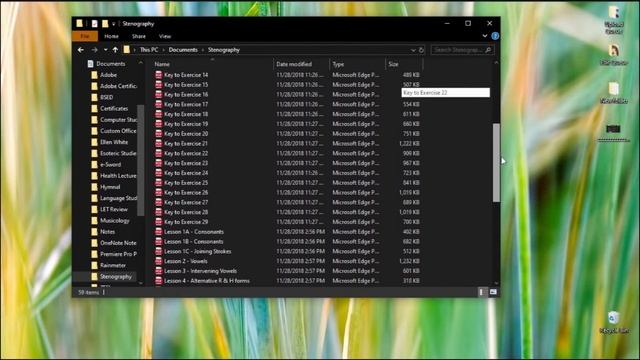Image resolution: width=640 pixels, height=360 pixels.
Task: Click the file list vertical scrollbar thumb
Action: coord(496,162)
